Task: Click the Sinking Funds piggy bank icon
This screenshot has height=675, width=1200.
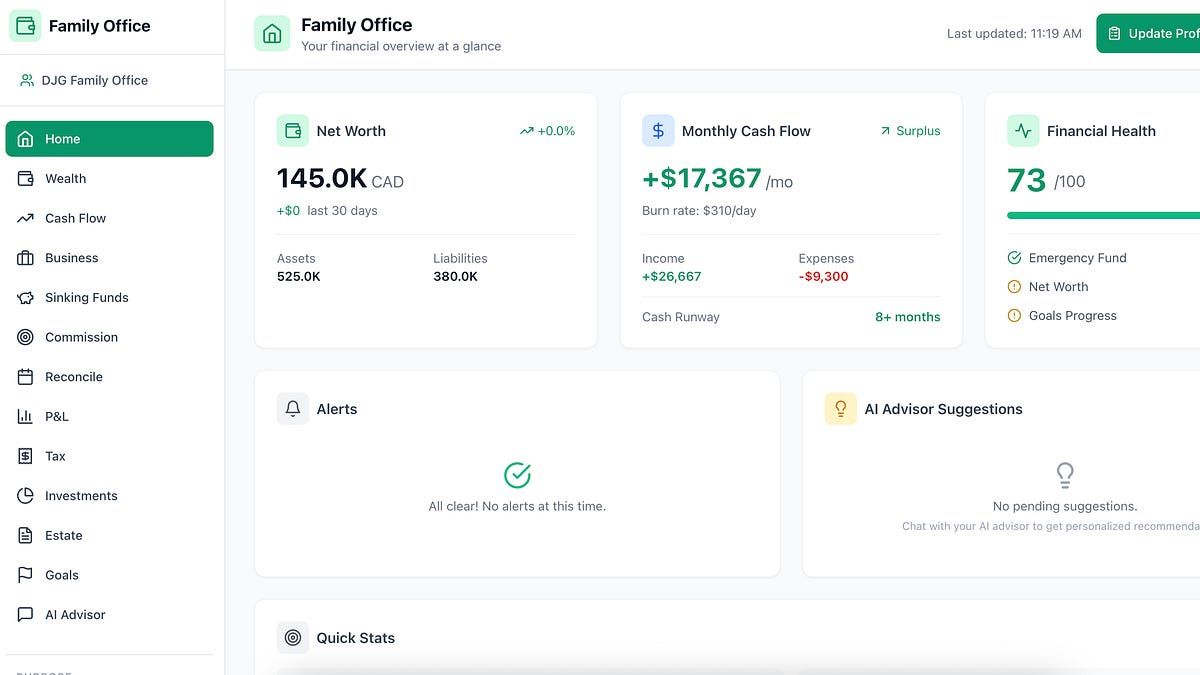Action: (26, 298)
